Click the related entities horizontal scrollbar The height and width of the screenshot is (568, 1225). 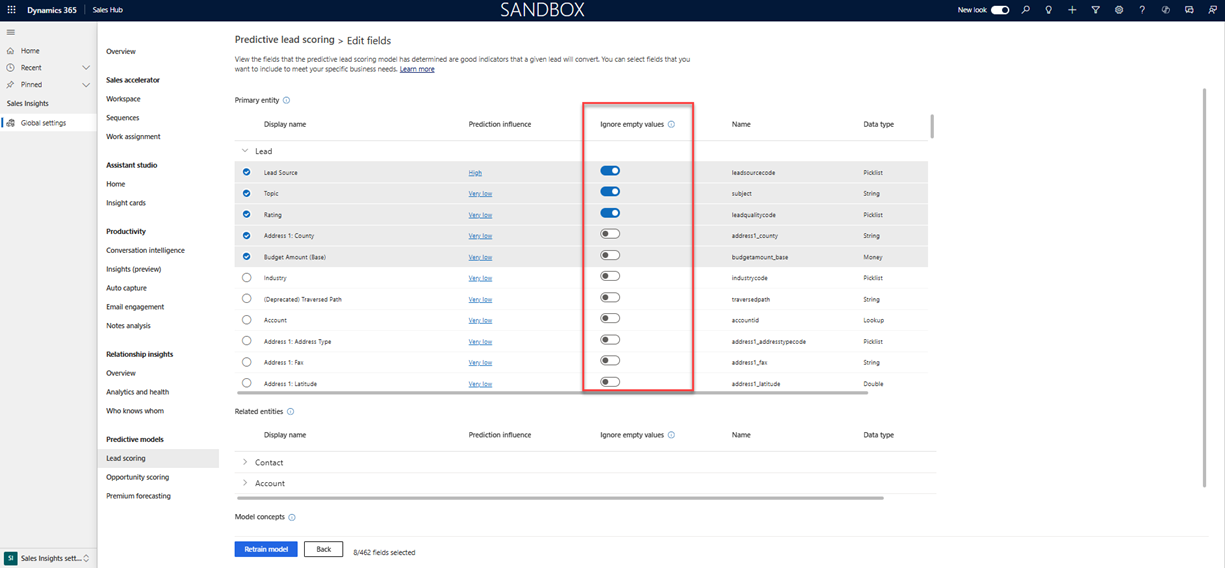(x=560, y=497)
